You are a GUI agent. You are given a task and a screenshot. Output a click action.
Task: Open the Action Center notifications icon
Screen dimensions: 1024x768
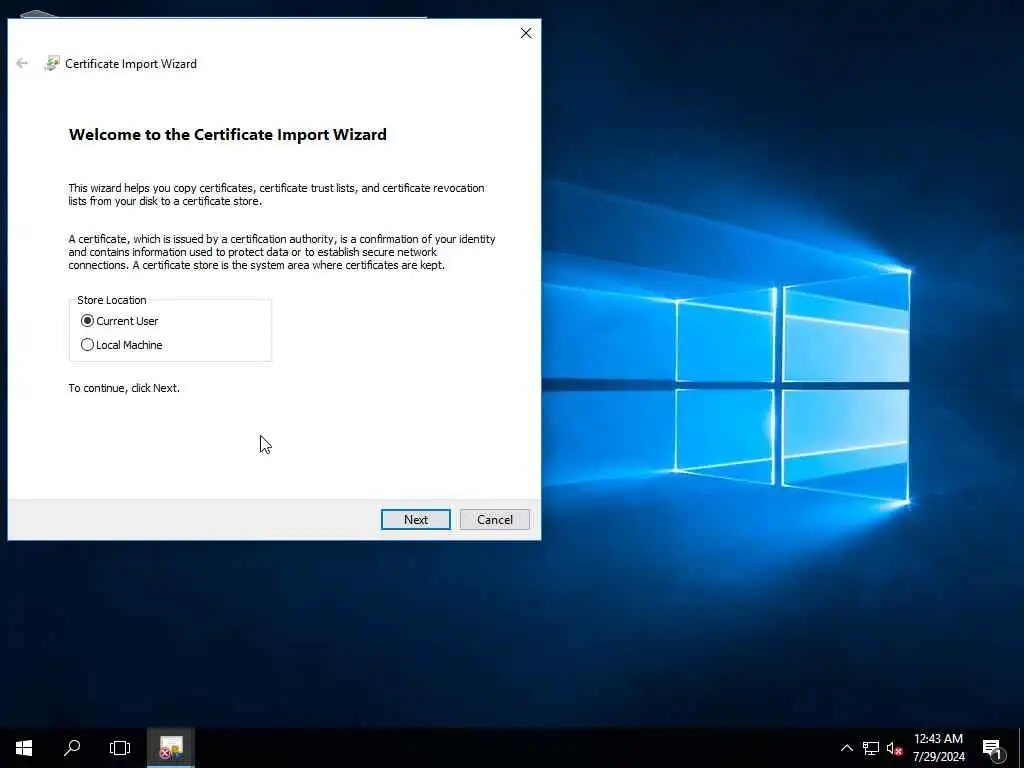click(x=993, y=748)
